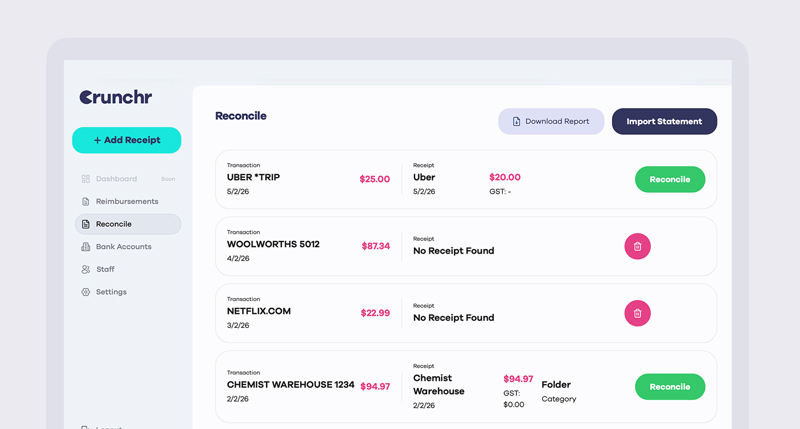Click the $87.34 amount
Screen dimensions: 800x429
pos(376,246)
